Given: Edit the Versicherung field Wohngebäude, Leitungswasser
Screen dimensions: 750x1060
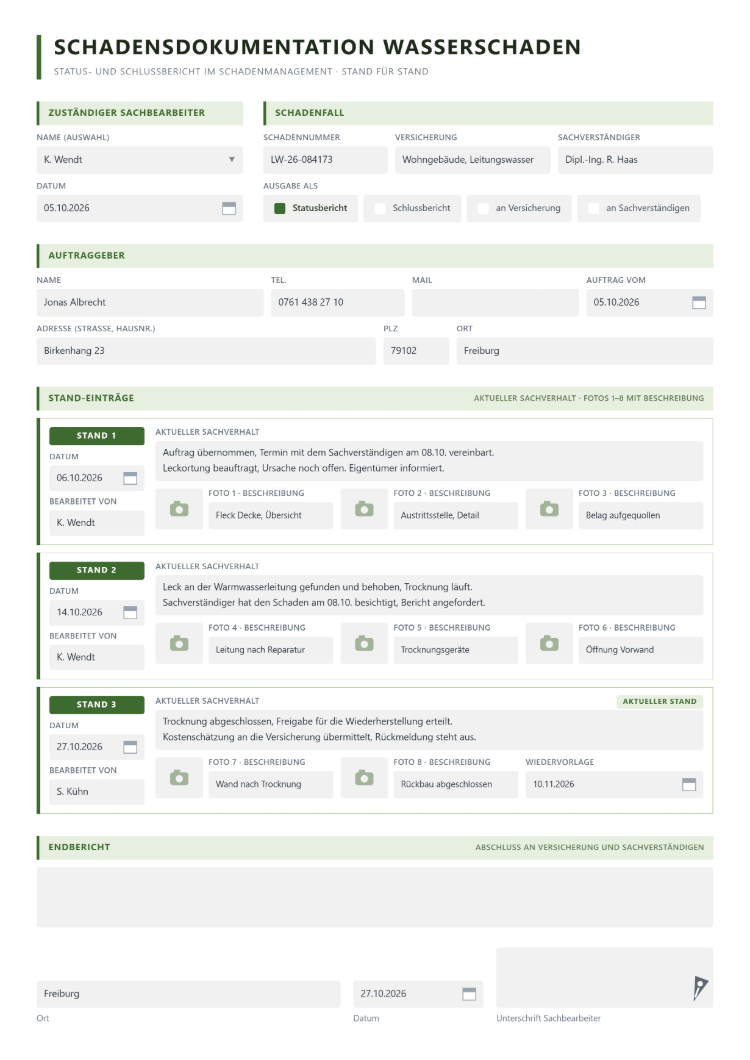Looking at the screenshot, I should click(473, 160).
